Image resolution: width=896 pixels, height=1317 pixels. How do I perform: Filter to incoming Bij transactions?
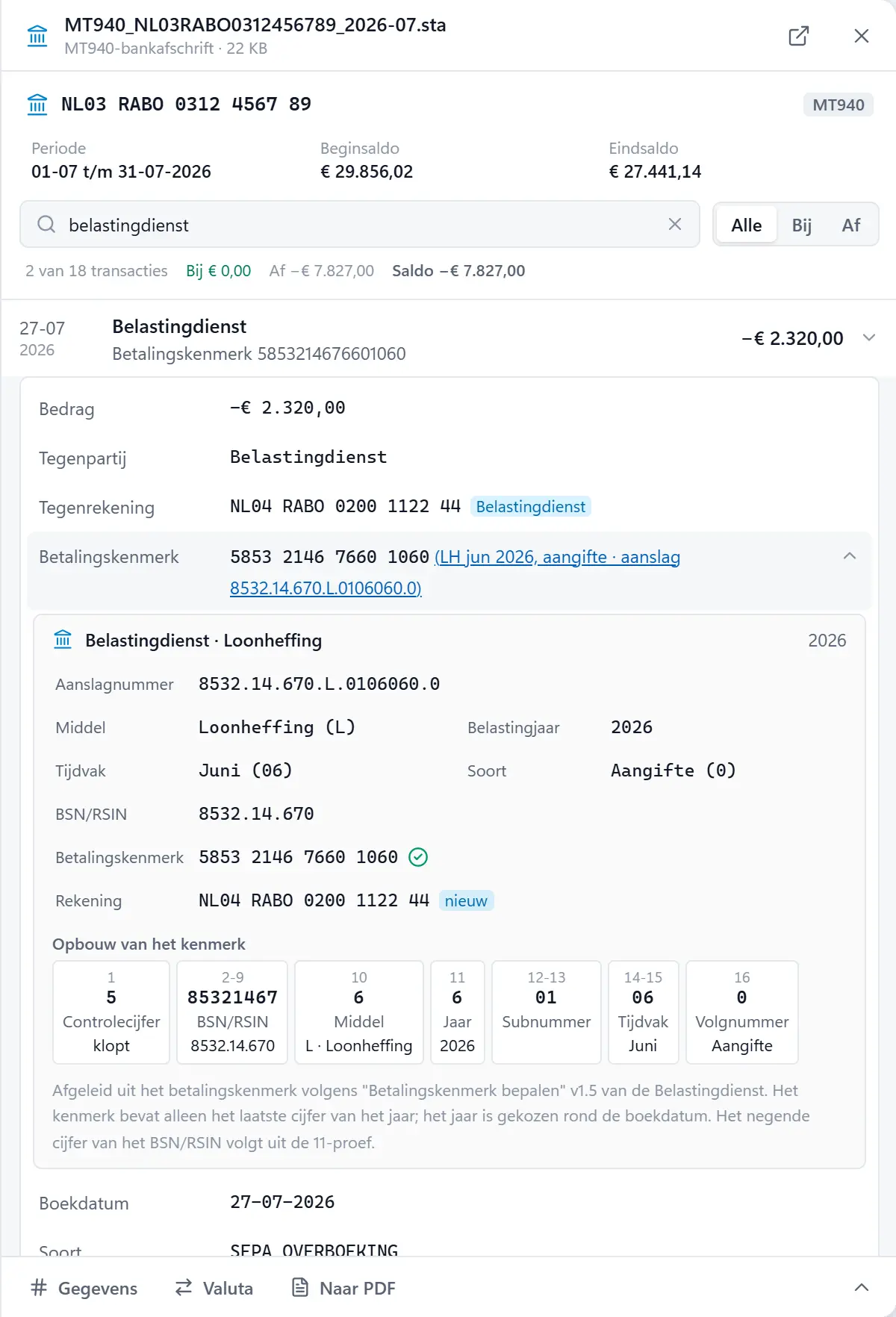[801, 225]
